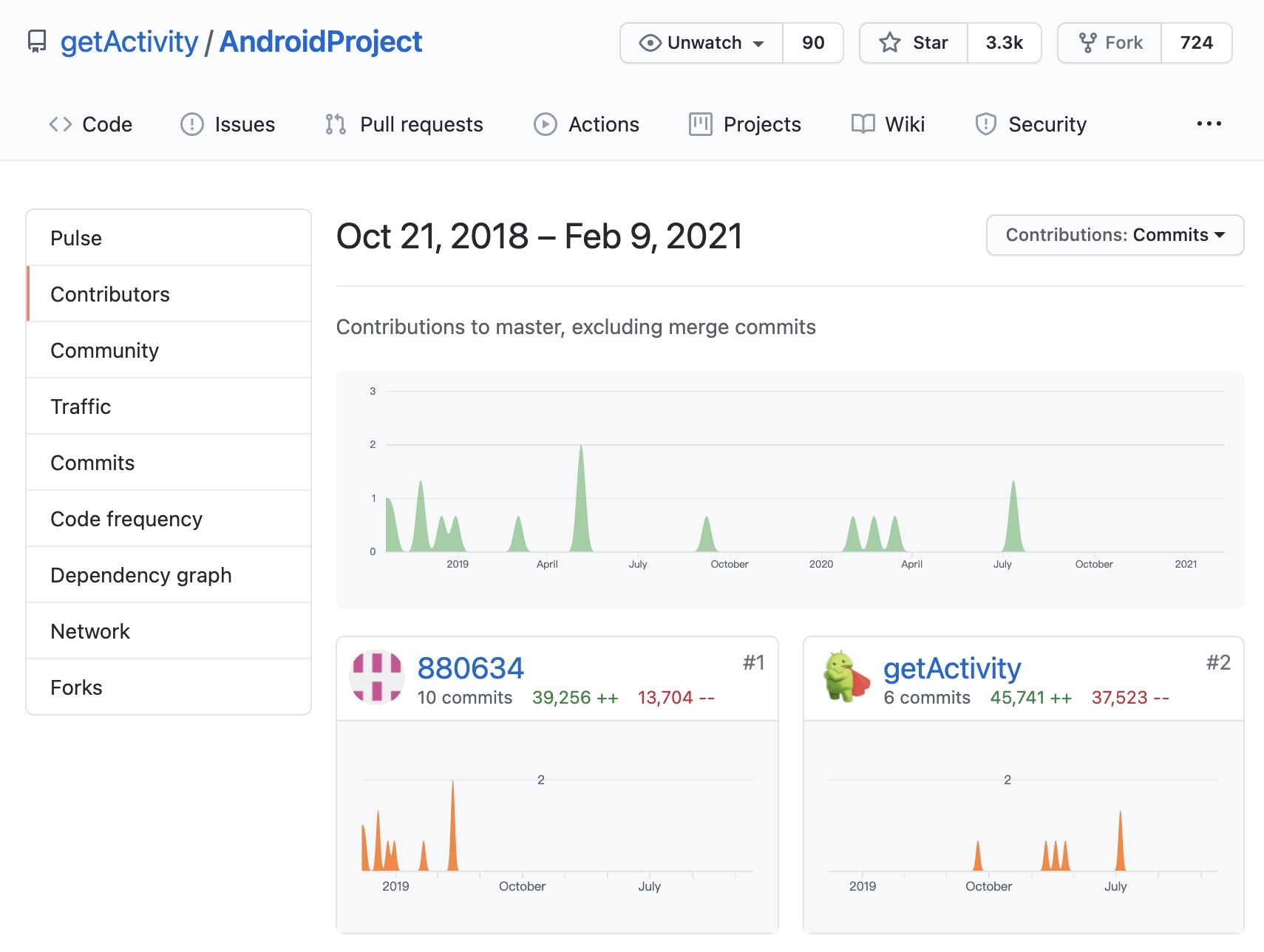
Task: Click the three-dot overflow menu icon
Action: pyautogui.click(x=1209, y=124)
